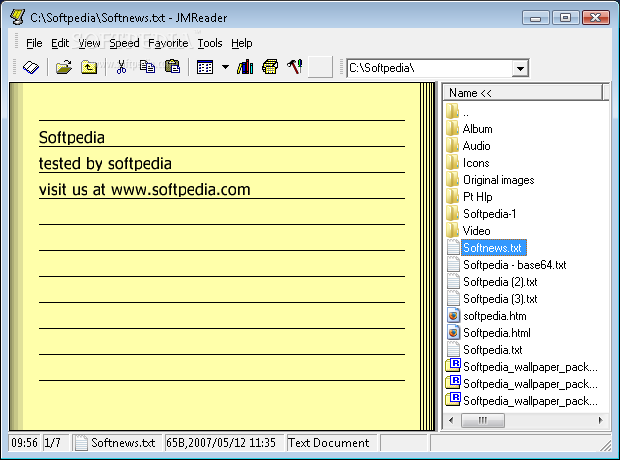Click the stacked printer toolbar icon
This screenshot has width=620, height=460.
[270, 67]
